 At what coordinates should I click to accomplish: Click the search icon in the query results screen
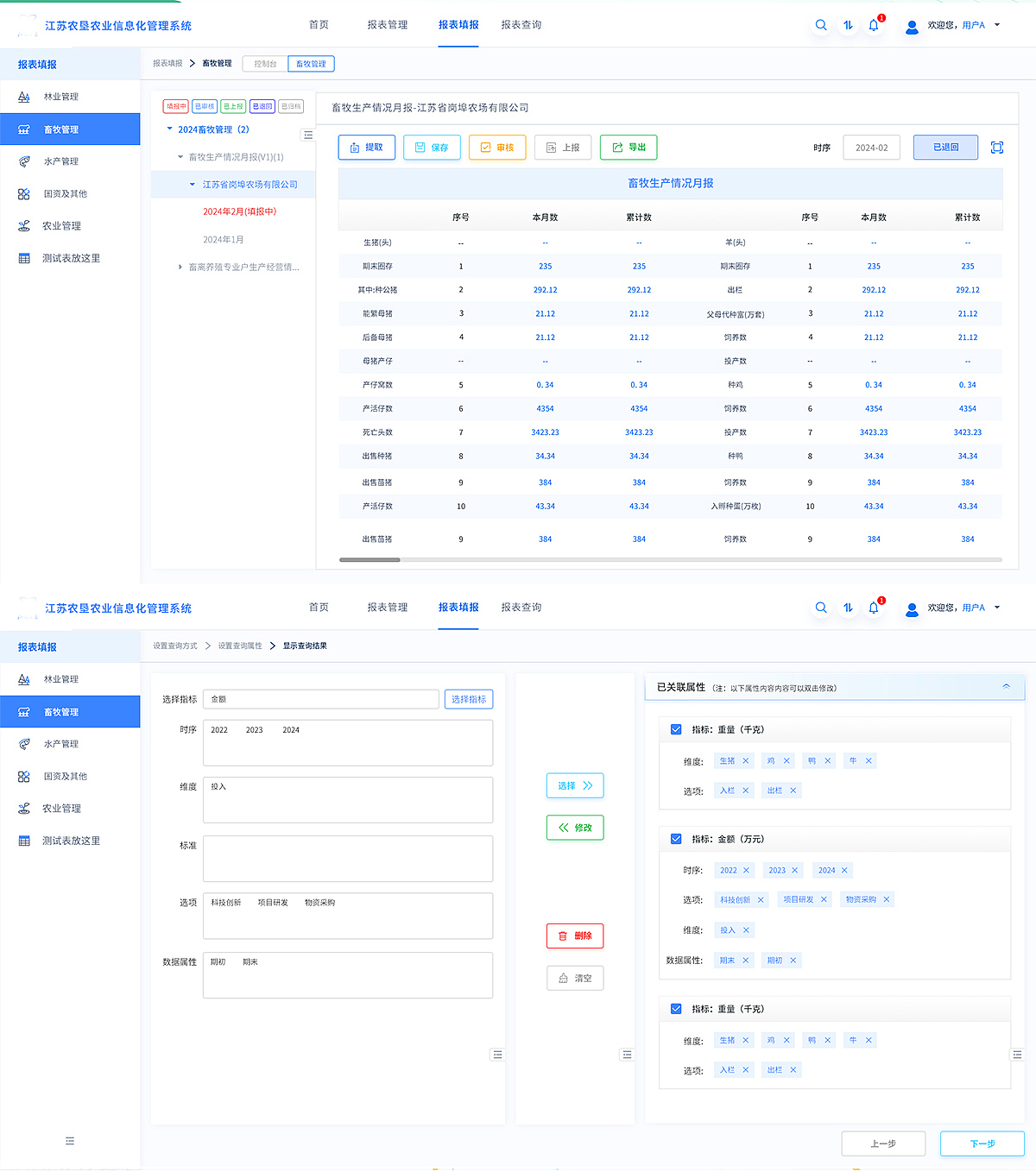tap(821, 608)
